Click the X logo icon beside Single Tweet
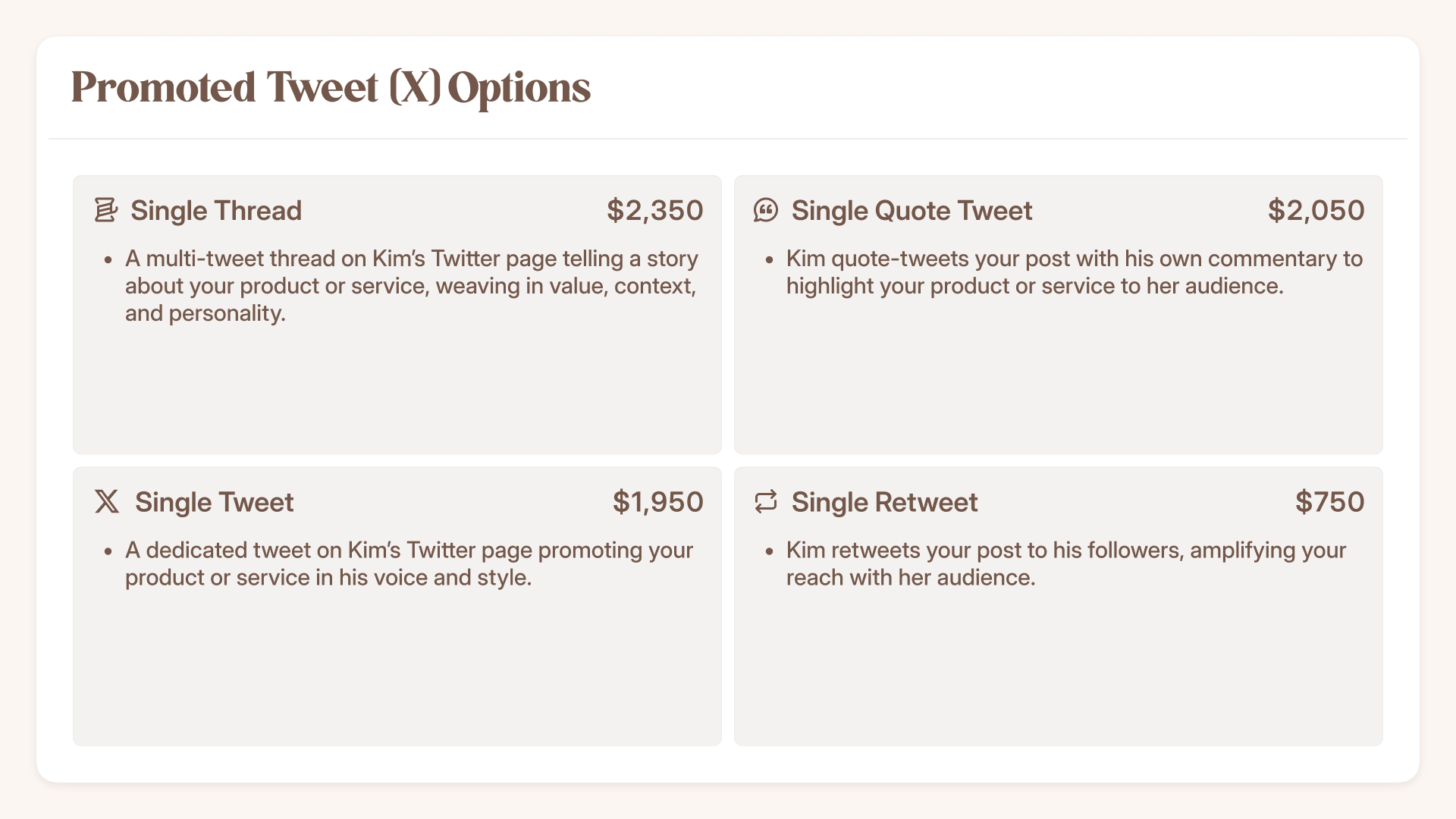Screen dimensions: 1456x819 pyautogui.click(x=107, y=501)
